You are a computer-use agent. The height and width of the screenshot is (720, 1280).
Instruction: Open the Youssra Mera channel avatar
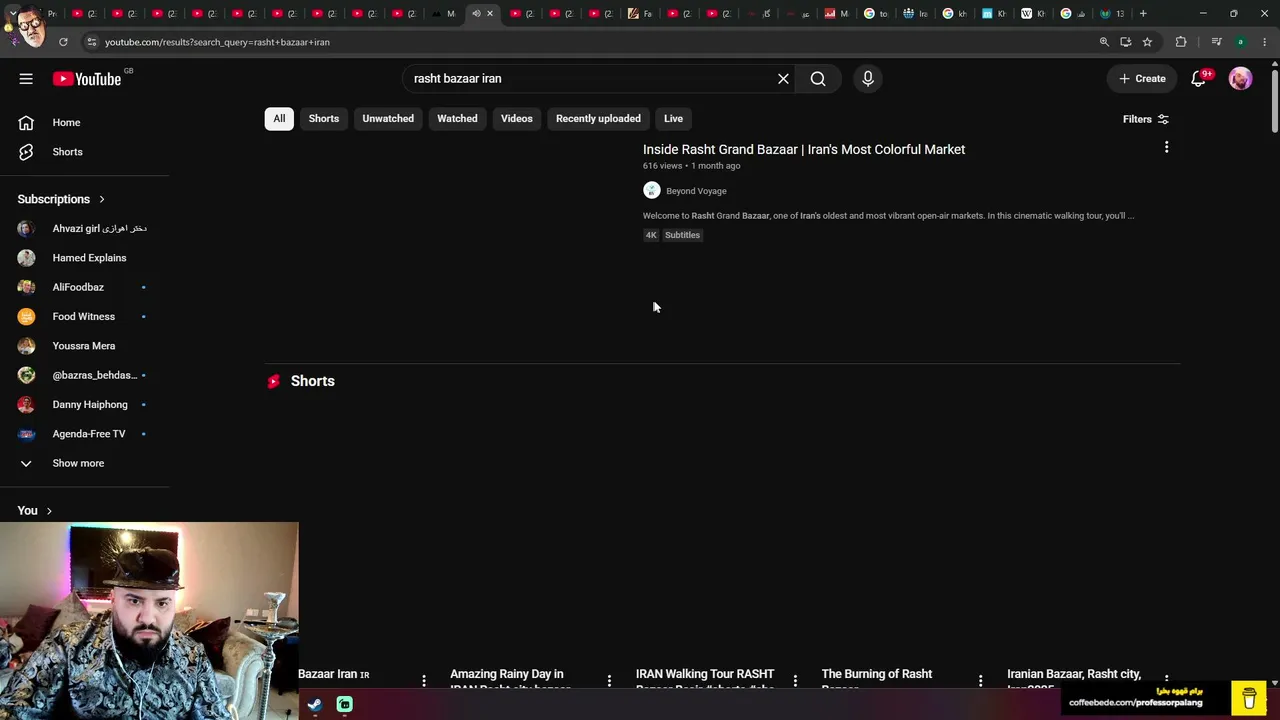coord(26,346)
